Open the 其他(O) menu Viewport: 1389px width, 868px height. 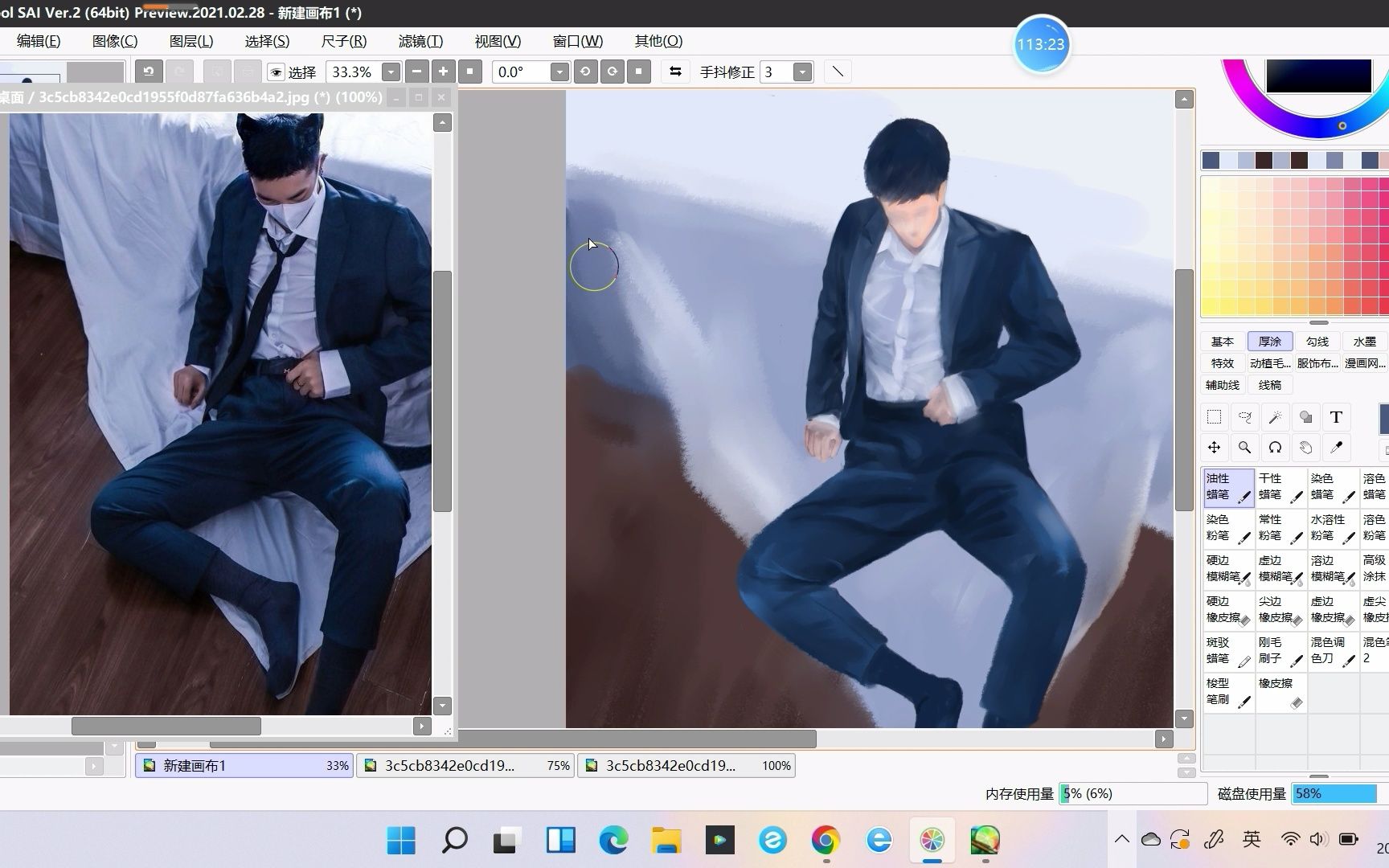658,41
